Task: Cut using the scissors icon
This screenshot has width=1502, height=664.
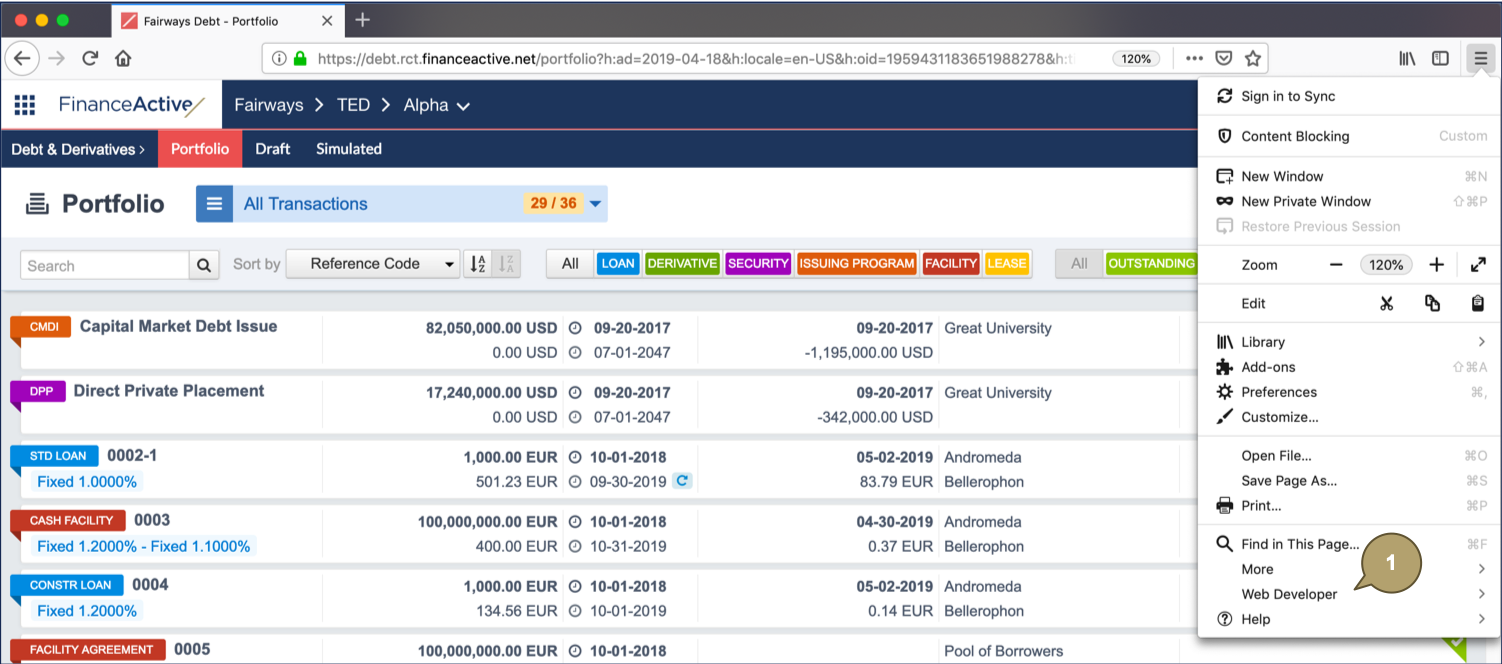Action: pyautogui.click(x=1386, y=303)
